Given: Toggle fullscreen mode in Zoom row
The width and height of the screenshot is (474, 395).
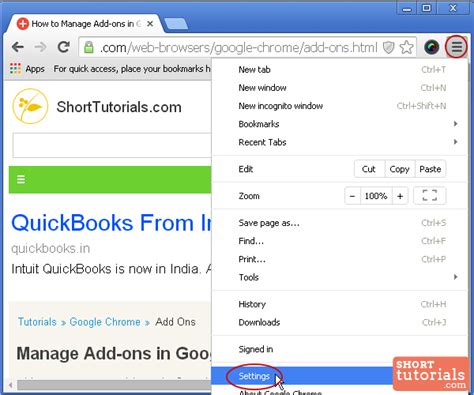Looking at the screenshot, I should 430,196.
